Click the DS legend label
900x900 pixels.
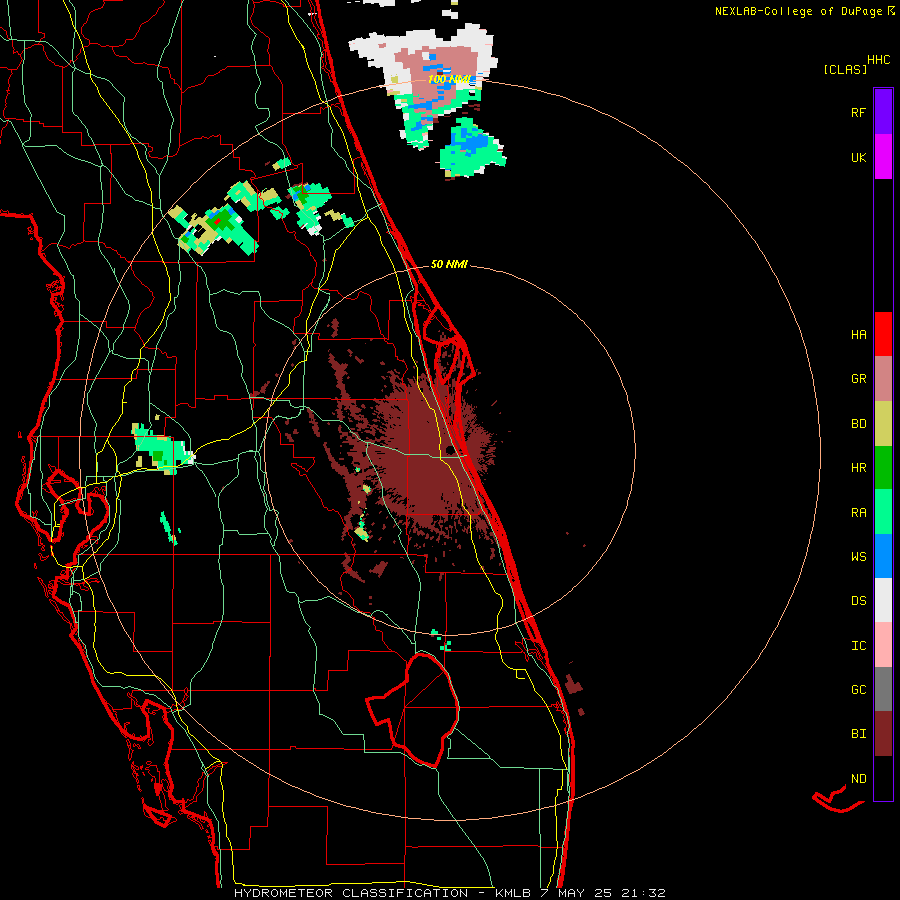tap(858, 601)
